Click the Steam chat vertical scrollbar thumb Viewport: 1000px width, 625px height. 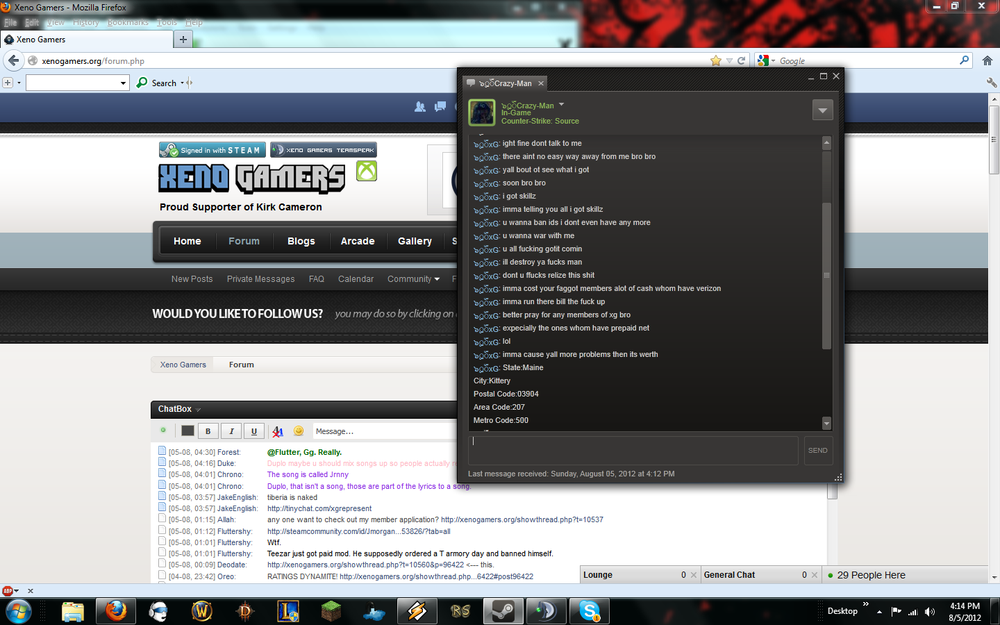(x=827, y=276)
